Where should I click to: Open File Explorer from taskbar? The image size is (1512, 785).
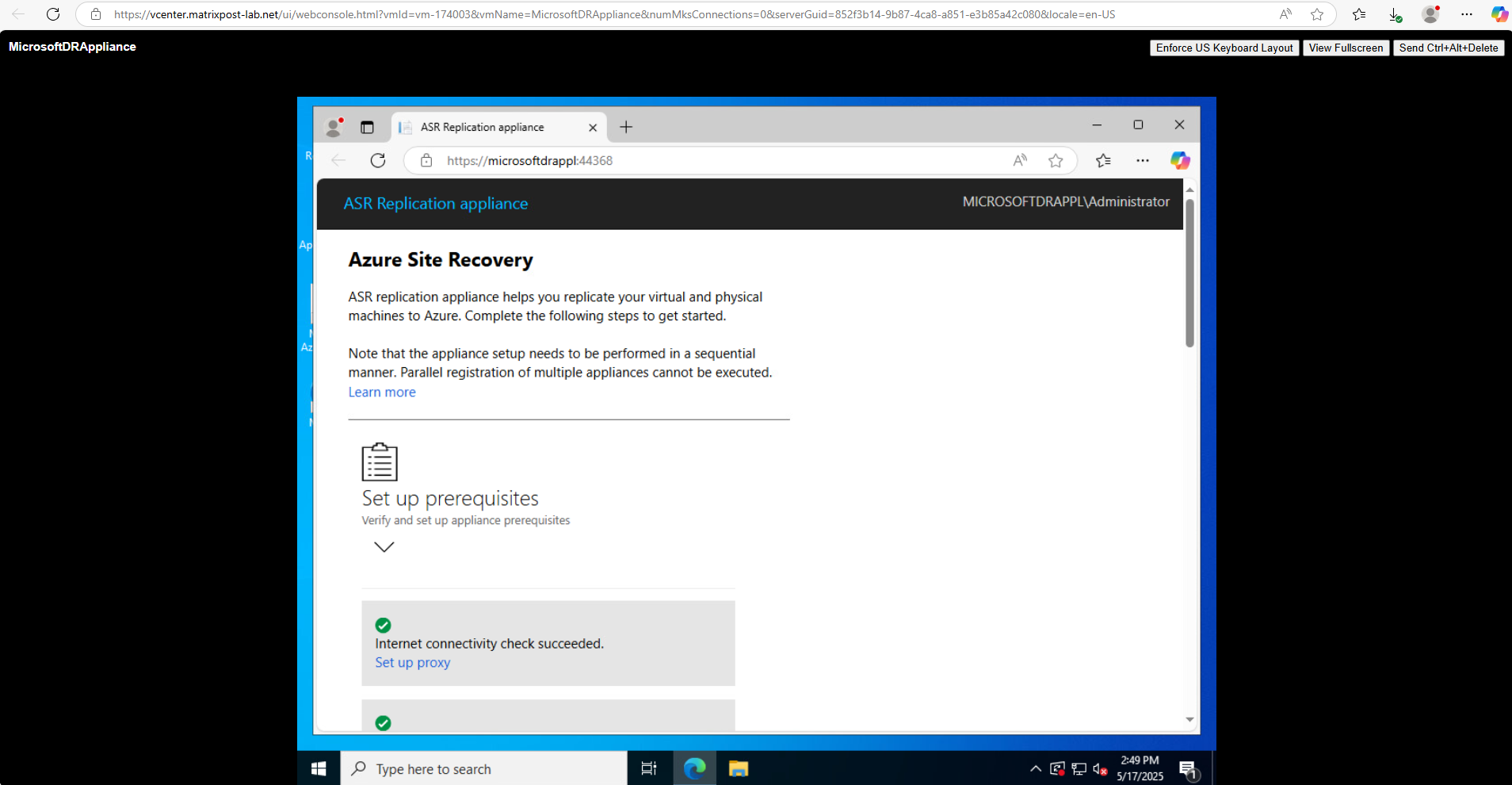coord(739,768)
